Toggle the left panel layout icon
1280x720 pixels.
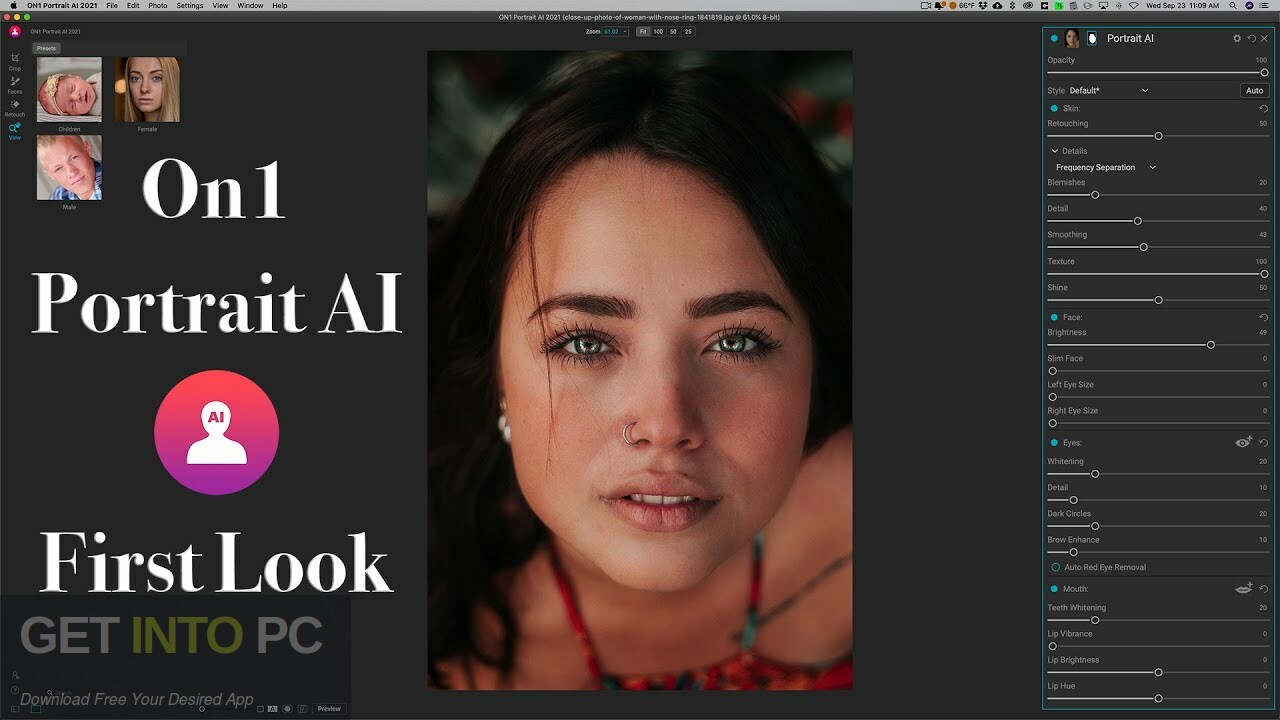[15, 708]
